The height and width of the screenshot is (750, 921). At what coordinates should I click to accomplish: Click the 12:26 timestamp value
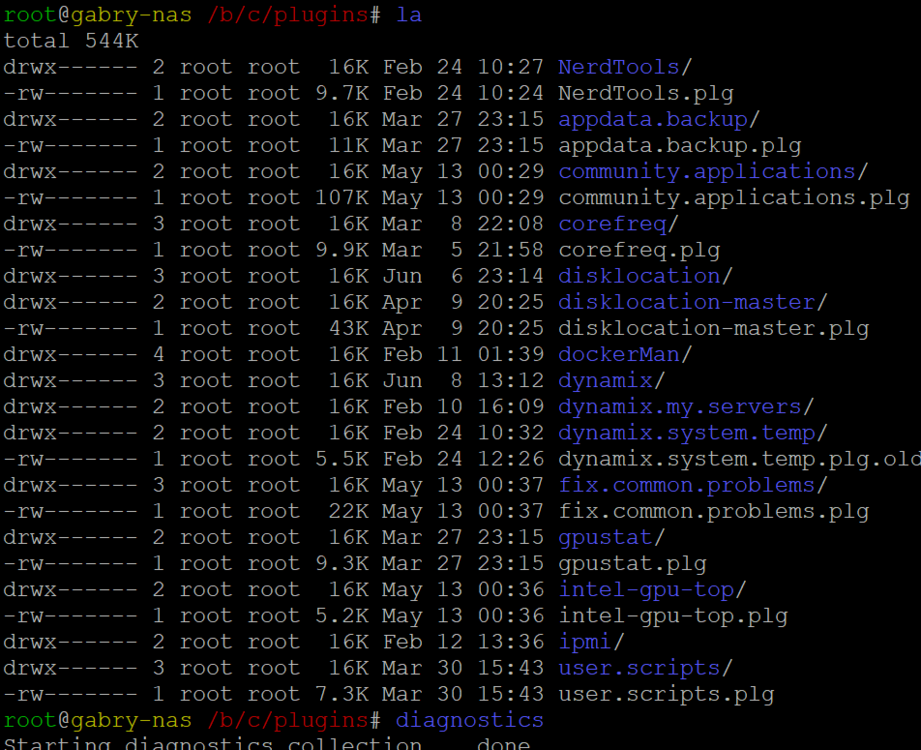(510, 459)
